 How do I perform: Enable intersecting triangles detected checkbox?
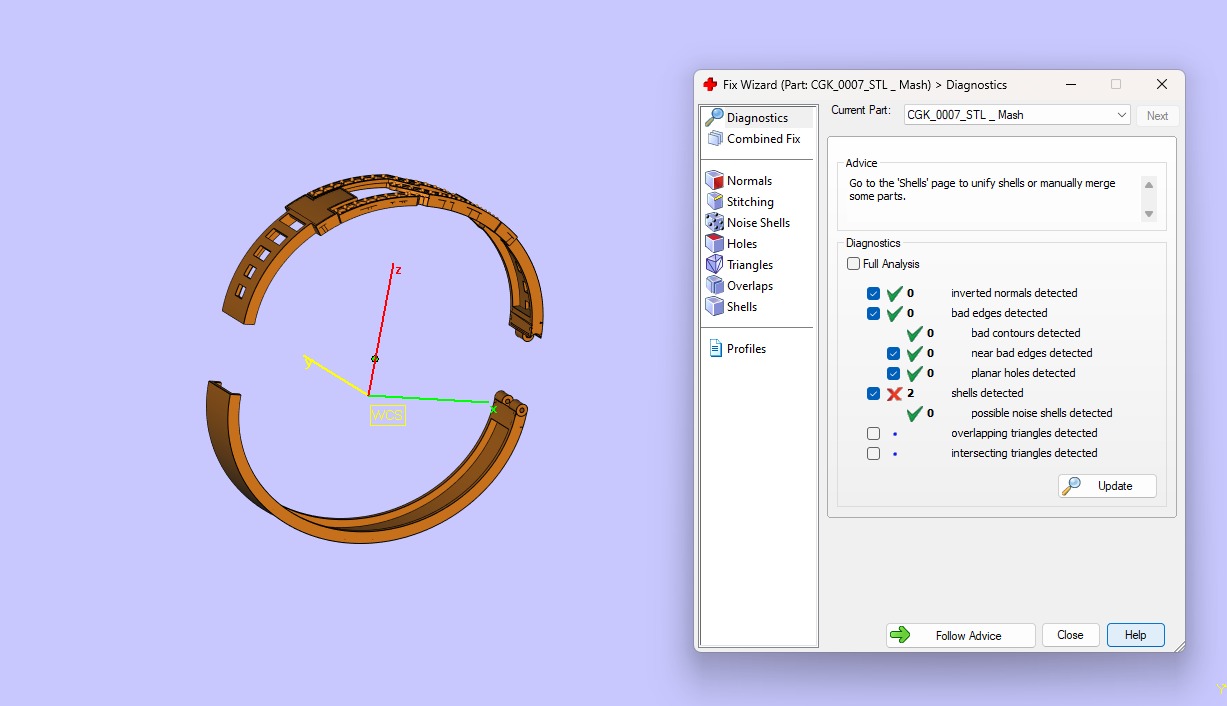click(x=873, y=453)
